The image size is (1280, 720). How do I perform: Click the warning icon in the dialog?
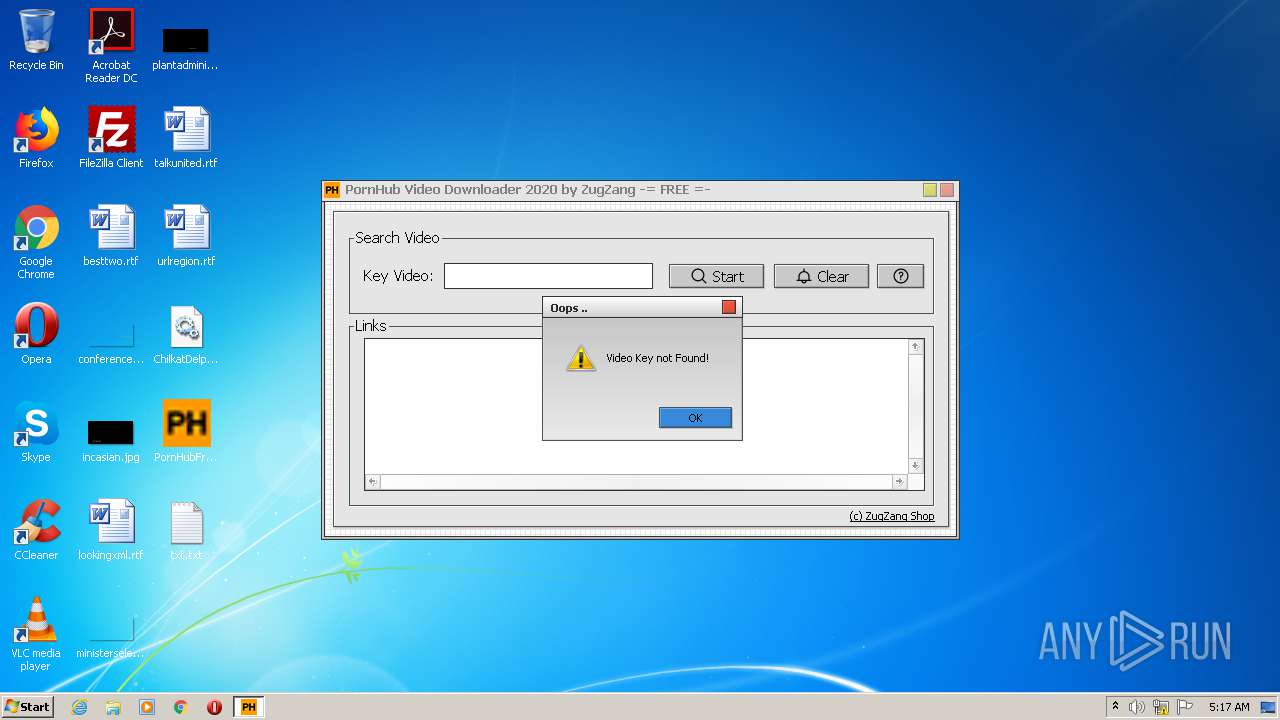tap(580, 358)
